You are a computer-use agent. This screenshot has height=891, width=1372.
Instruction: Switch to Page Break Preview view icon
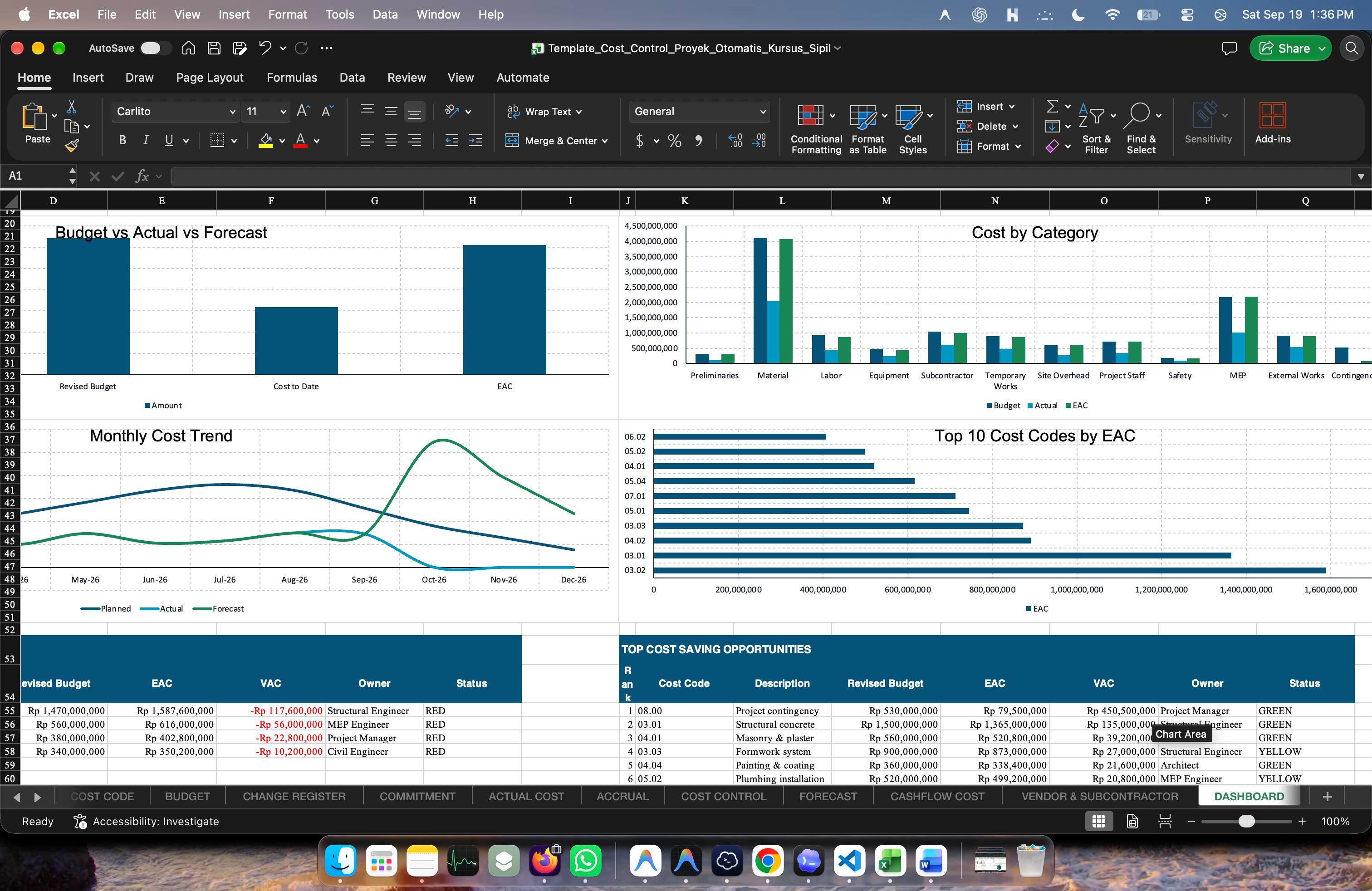pyautogui.click(x=1165, y=821)
